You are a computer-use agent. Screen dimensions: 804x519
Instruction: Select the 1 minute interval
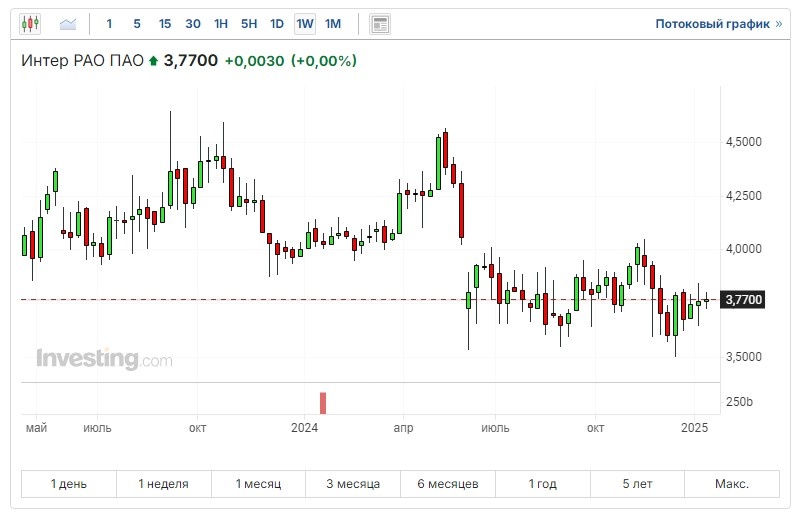coord(109,24)
